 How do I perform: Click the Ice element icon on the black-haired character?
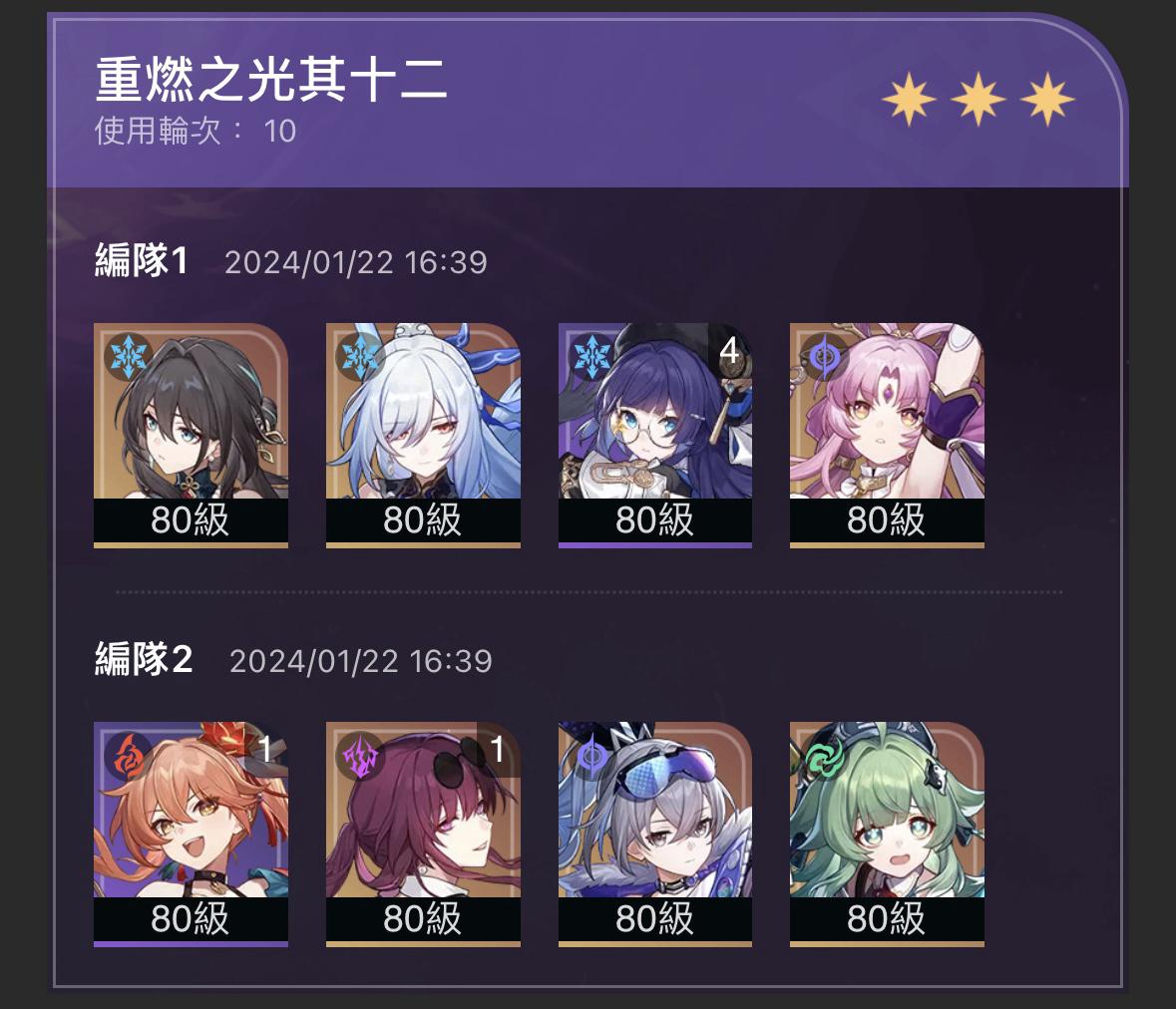(129, 357)
